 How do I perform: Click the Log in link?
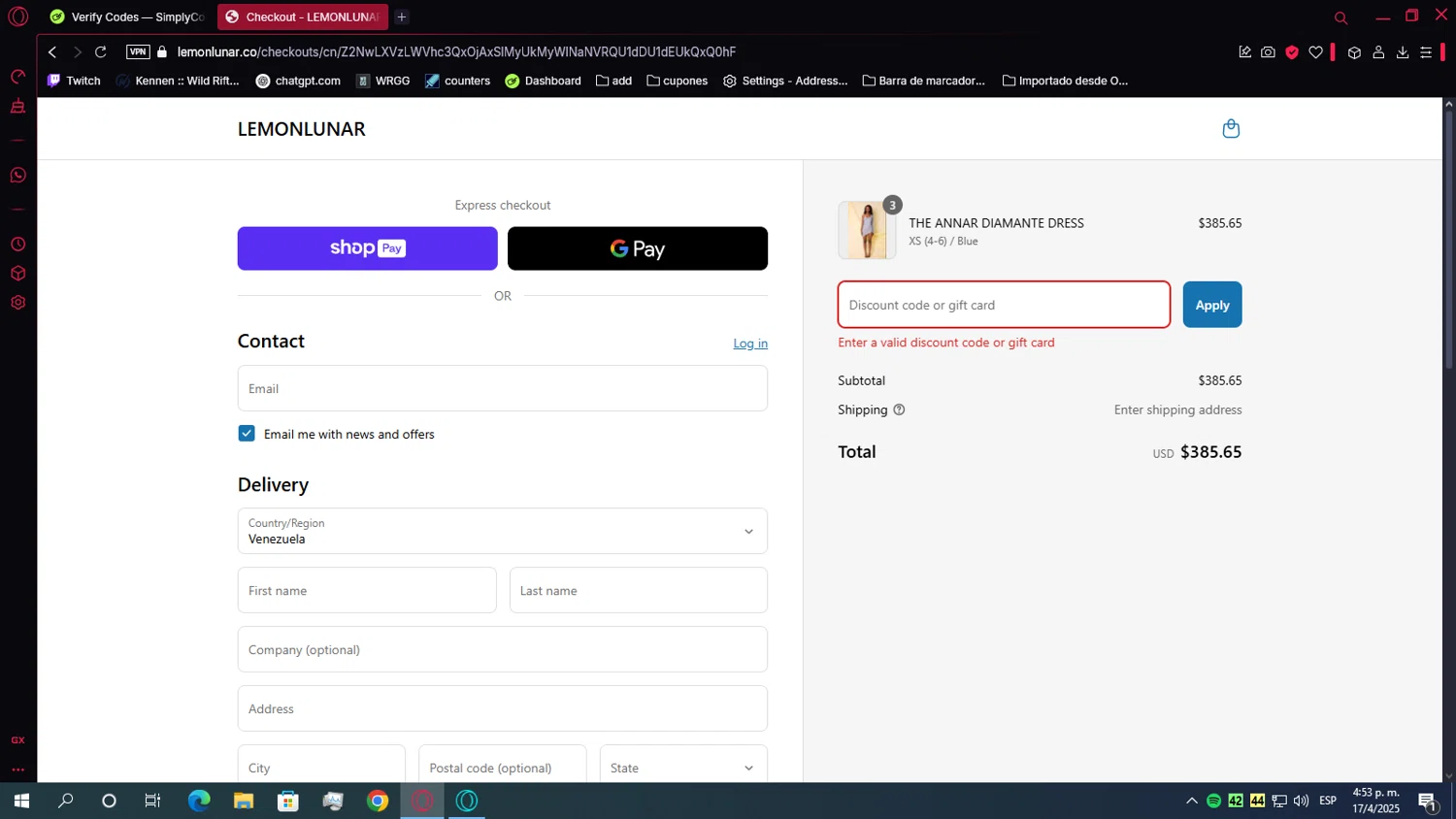point(750,344)
